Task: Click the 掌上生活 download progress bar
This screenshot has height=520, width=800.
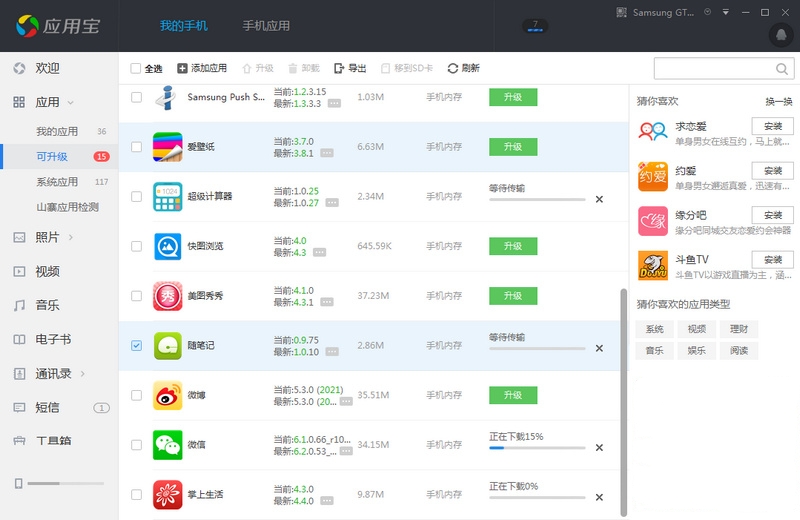Action: [537, 498]
